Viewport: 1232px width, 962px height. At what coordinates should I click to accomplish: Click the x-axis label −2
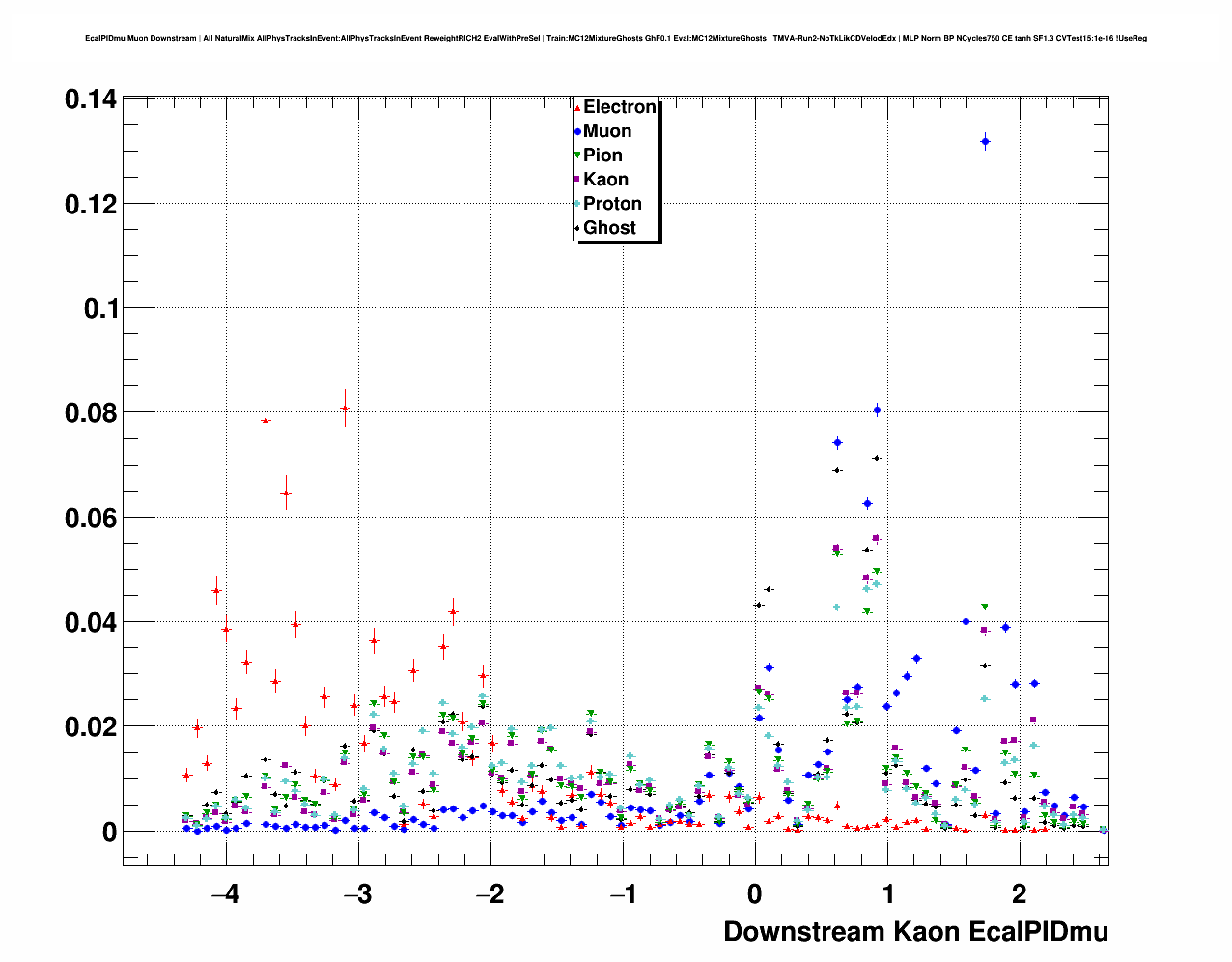click(490, 894)
